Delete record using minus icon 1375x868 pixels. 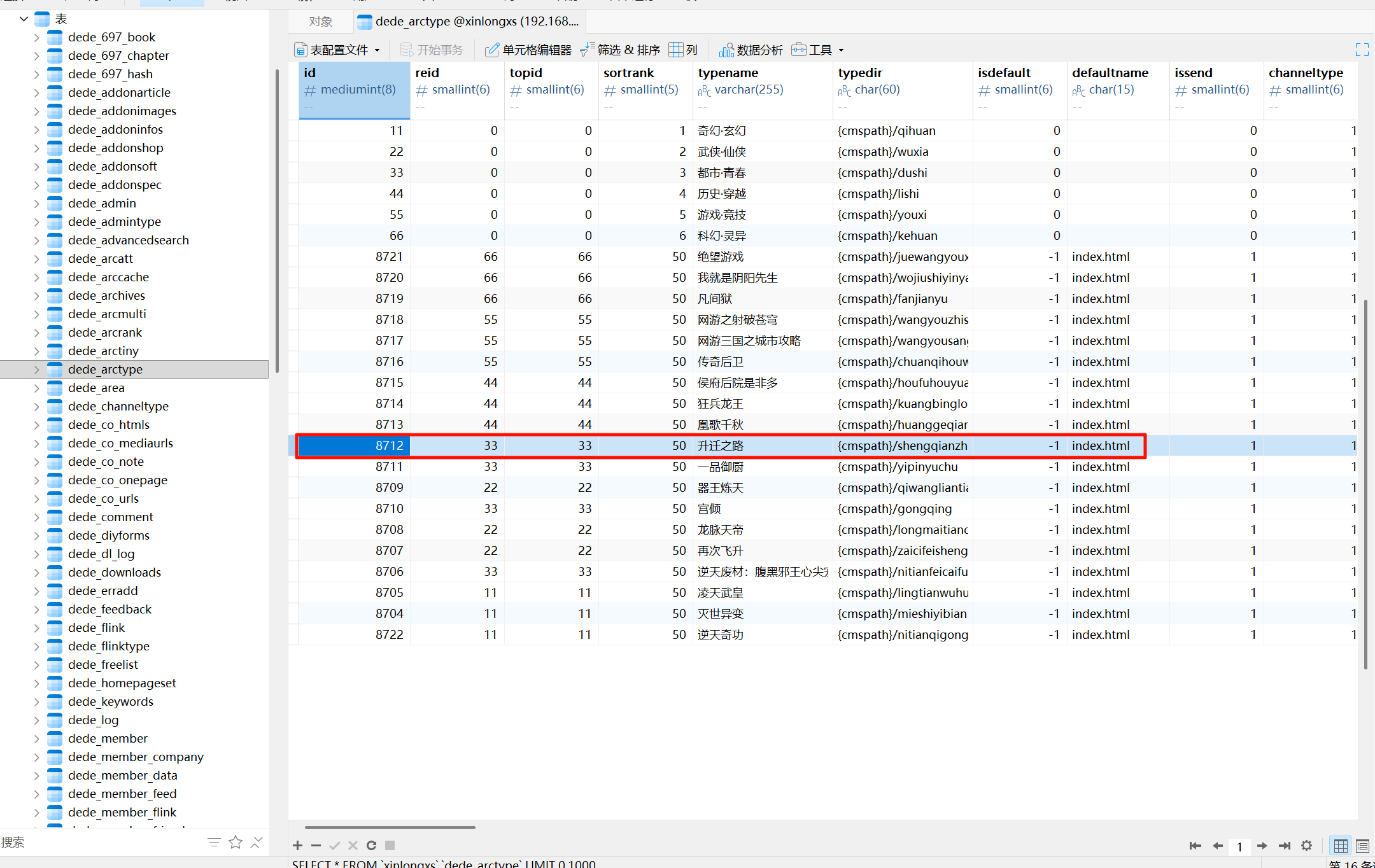coord(316,845)
